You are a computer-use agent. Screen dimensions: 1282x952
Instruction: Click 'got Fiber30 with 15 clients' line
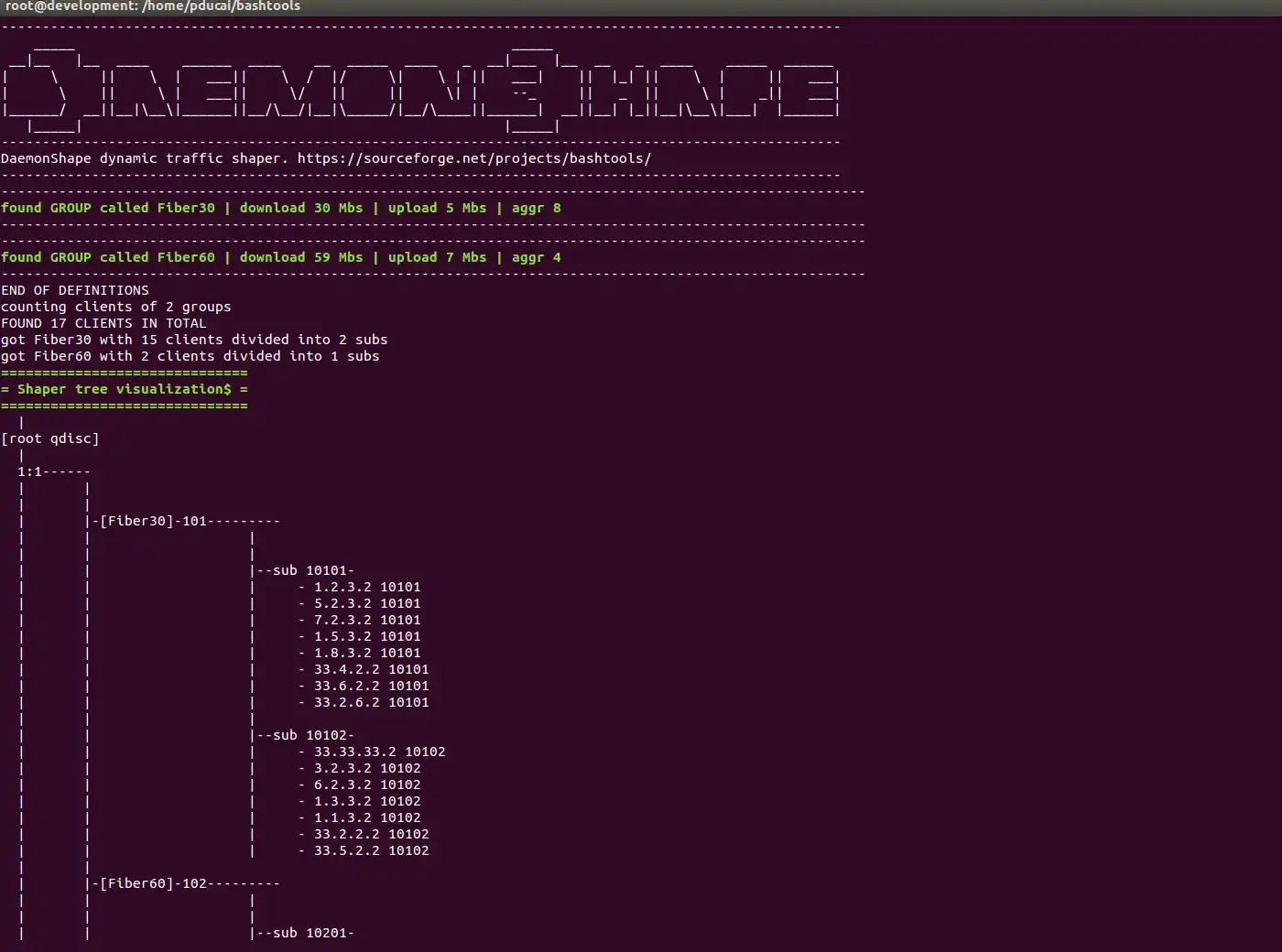pos(194,340)
